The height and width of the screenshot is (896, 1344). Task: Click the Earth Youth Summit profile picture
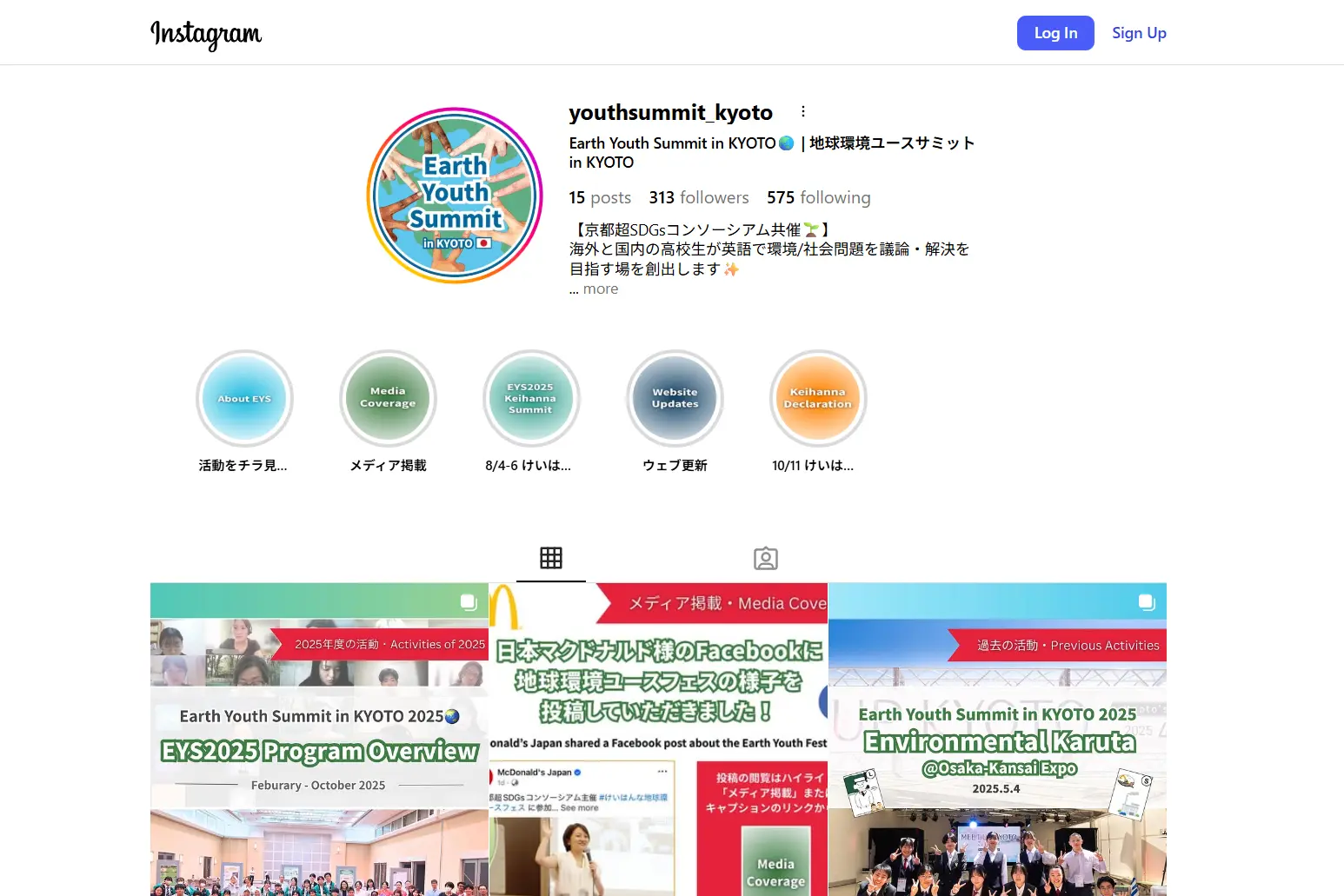tap(455, 196)
